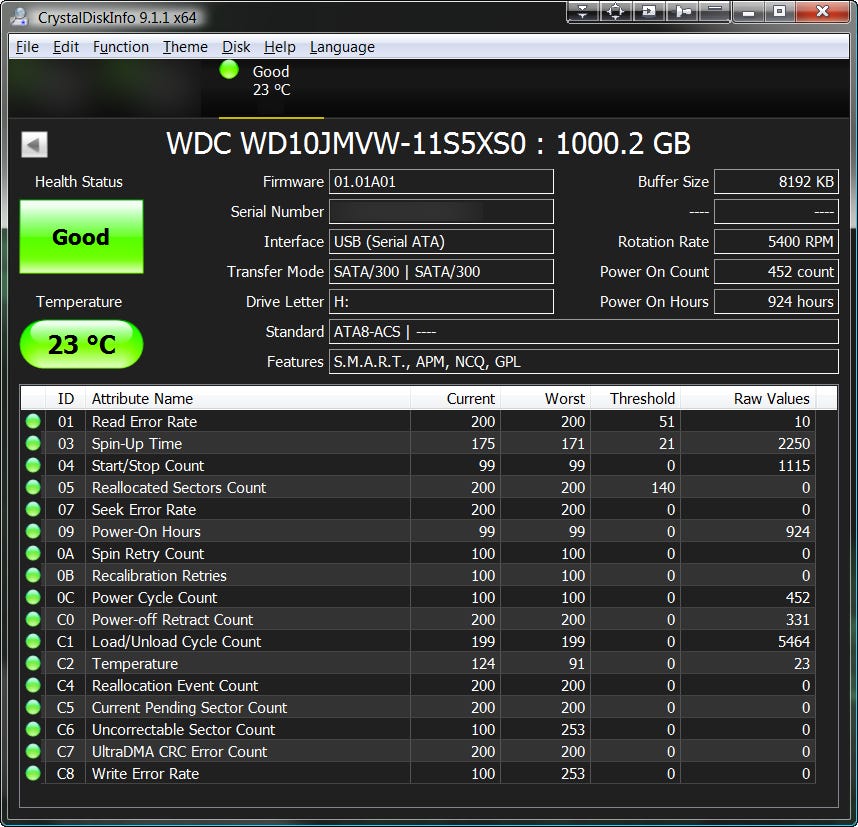Click the status orb for Reallocation Event Count
858x827 pixels.
pos(33,685)
